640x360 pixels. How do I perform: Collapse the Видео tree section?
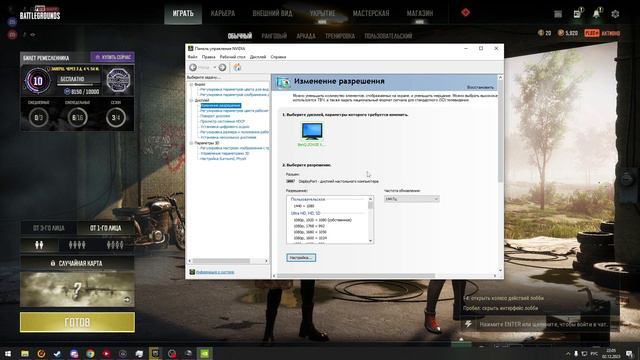[191, 84]
